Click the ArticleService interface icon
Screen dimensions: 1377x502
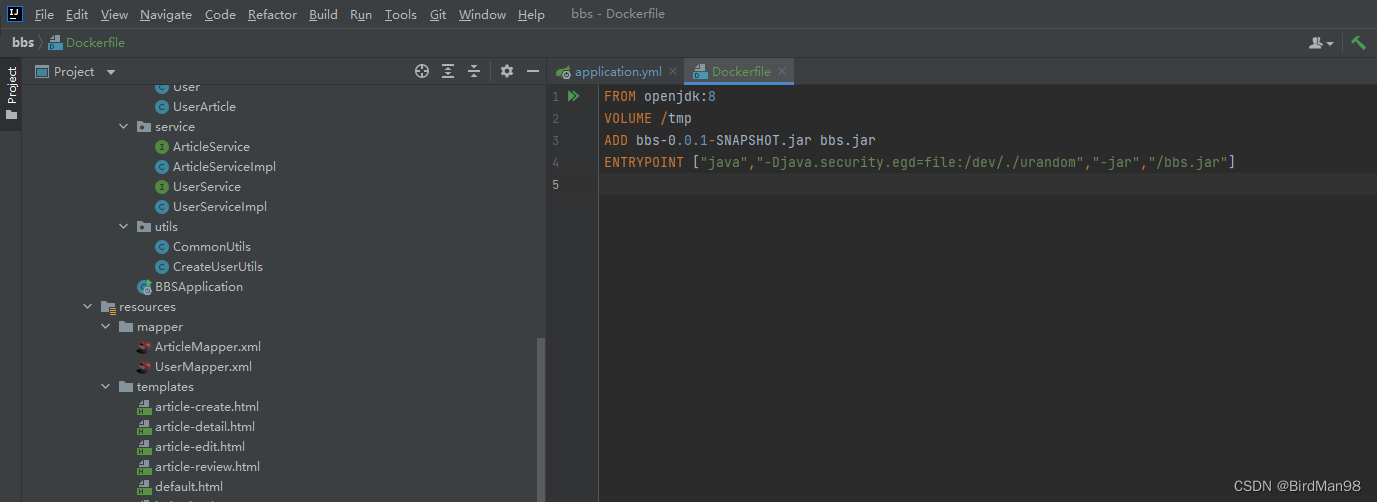[x=162, y=147]
